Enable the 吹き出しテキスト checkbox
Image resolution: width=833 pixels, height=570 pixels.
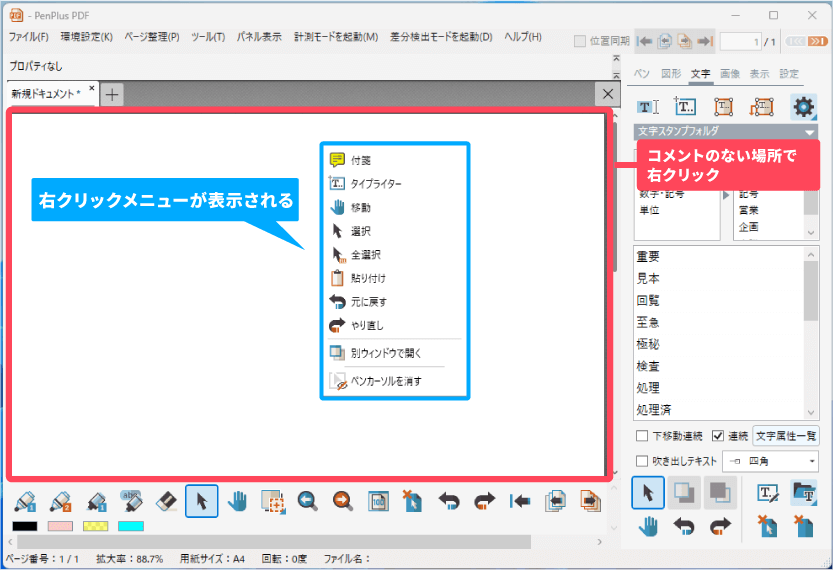pyautogui.click(x=642, y=461)
